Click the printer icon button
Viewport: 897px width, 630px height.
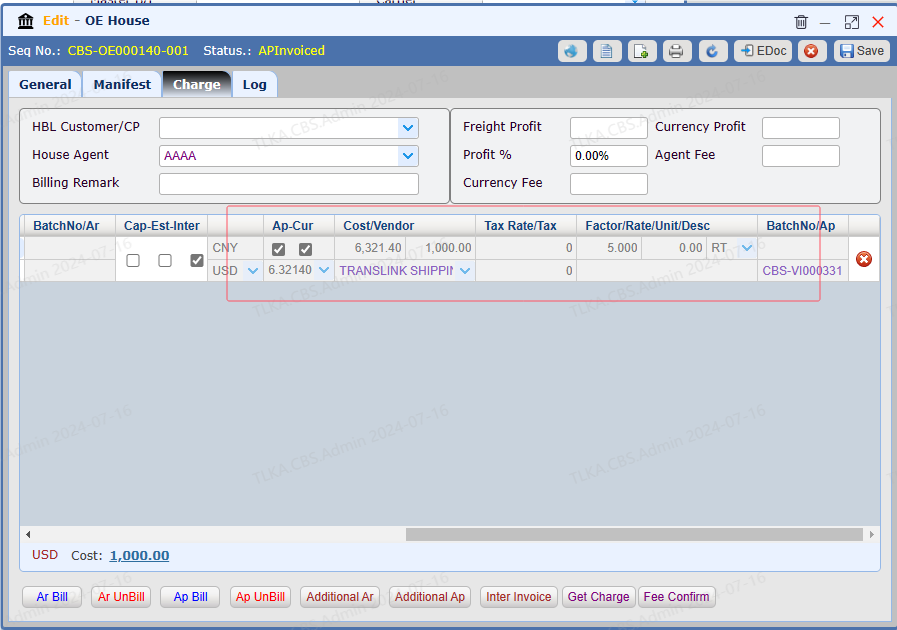pyautogui.click(x=677, y=51)
